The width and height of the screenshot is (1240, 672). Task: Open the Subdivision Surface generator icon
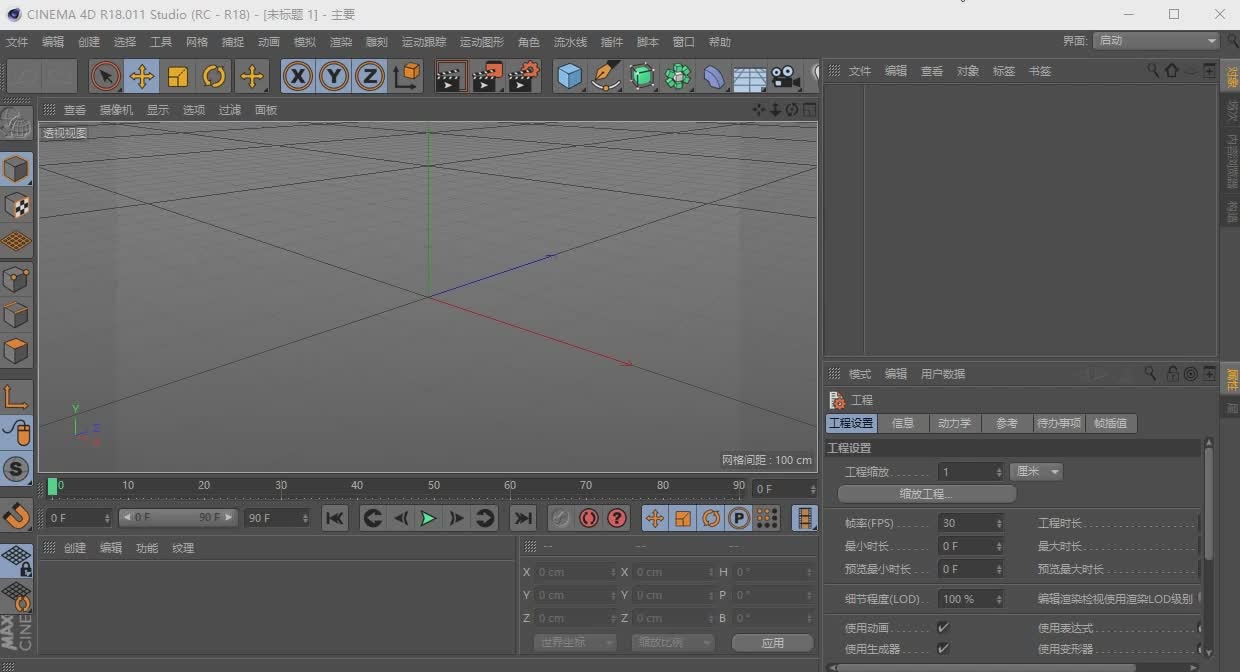click(642, 76)
